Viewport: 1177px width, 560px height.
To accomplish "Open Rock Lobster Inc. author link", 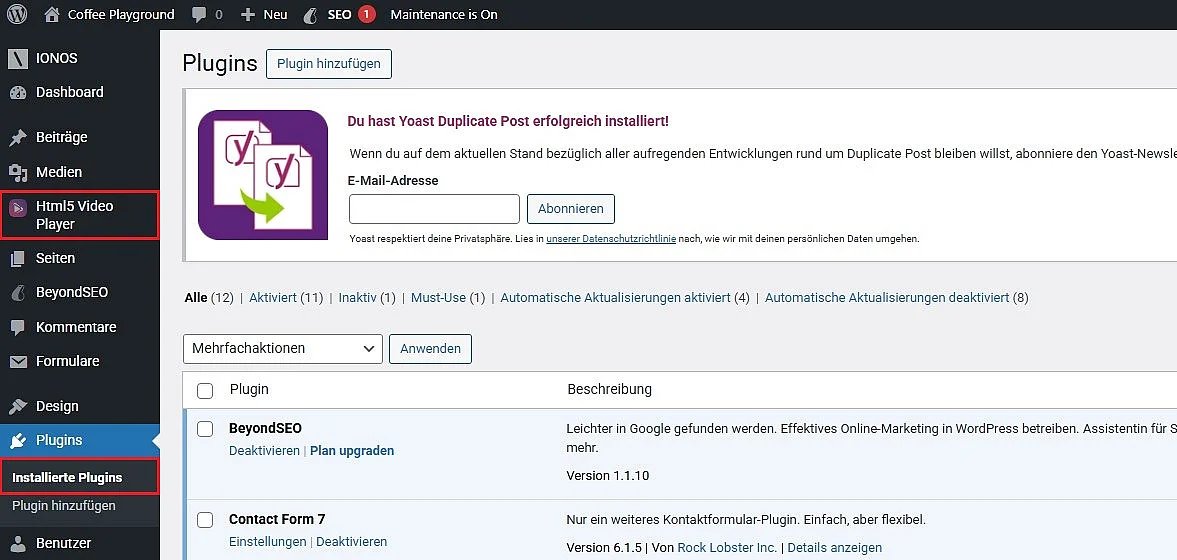I will (x=727, y=547).
